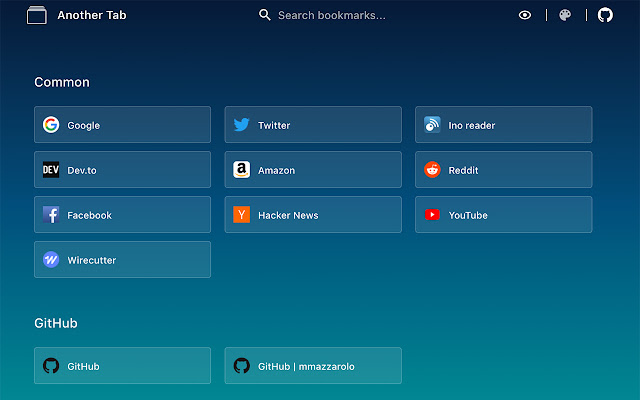Open the GitHub | mmazzarolo bookmark label
This screenshot has height=400, width=640.
click(306, 366)
